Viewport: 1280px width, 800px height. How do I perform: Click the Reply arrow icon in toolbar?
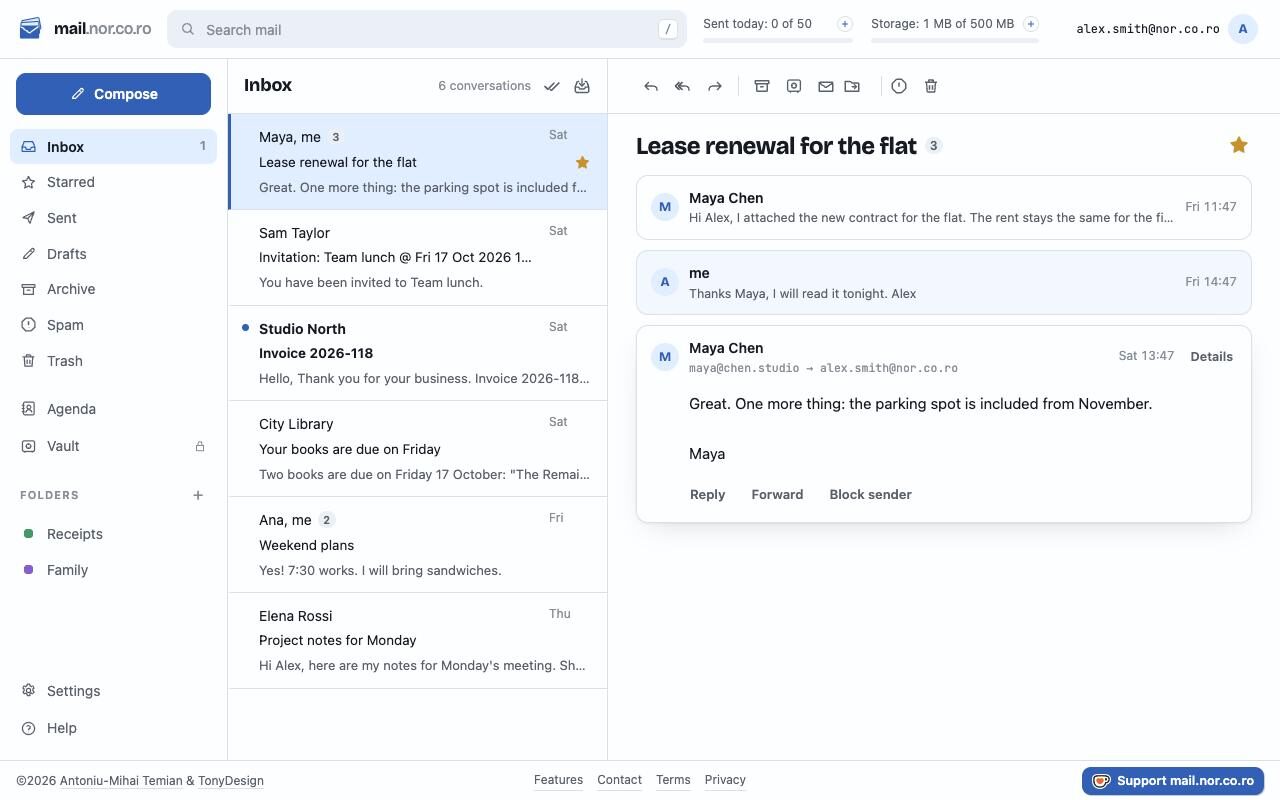click(651, 86)
